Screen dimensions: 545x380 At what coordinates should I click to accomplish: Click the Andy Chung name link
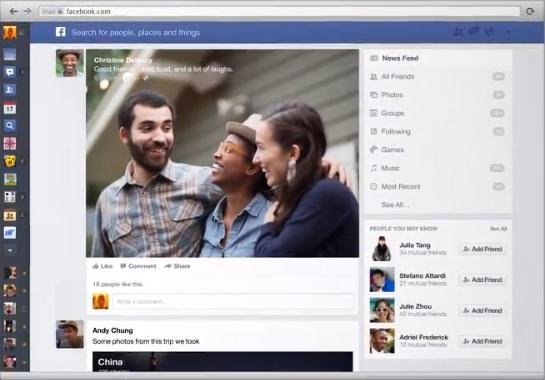point(113,331)
